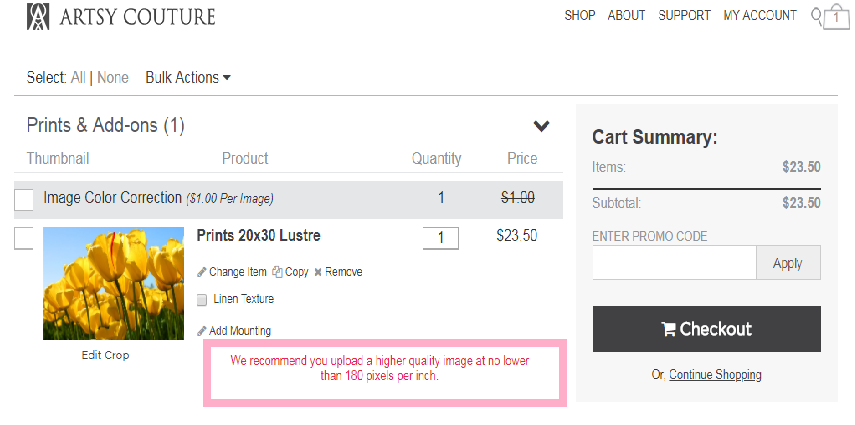Click the yellow tulips thumbnail image
Image resolution: width=855 pixels, height=425 pixels.
point(113,284)
